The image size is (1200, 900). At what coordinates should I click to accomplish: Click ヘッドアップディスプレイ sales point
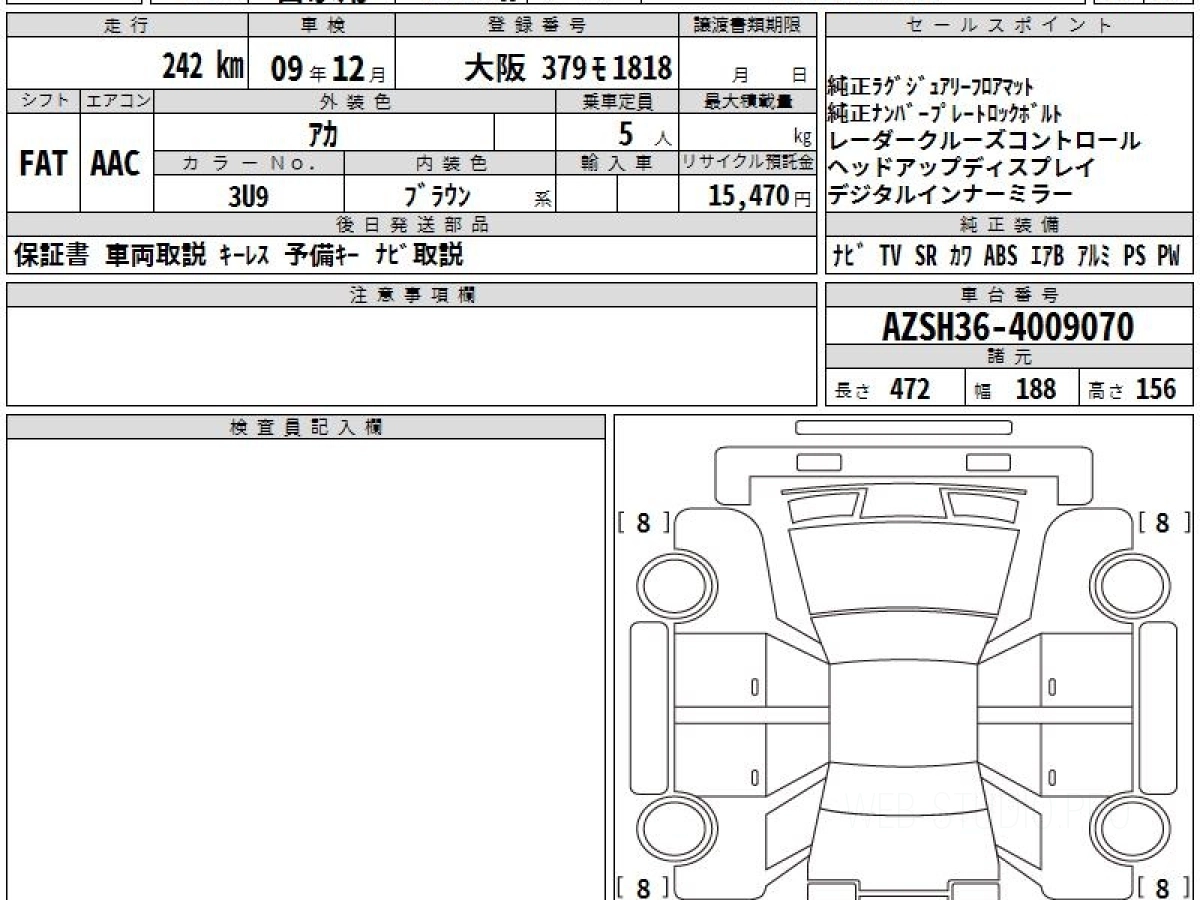(962, 168)
